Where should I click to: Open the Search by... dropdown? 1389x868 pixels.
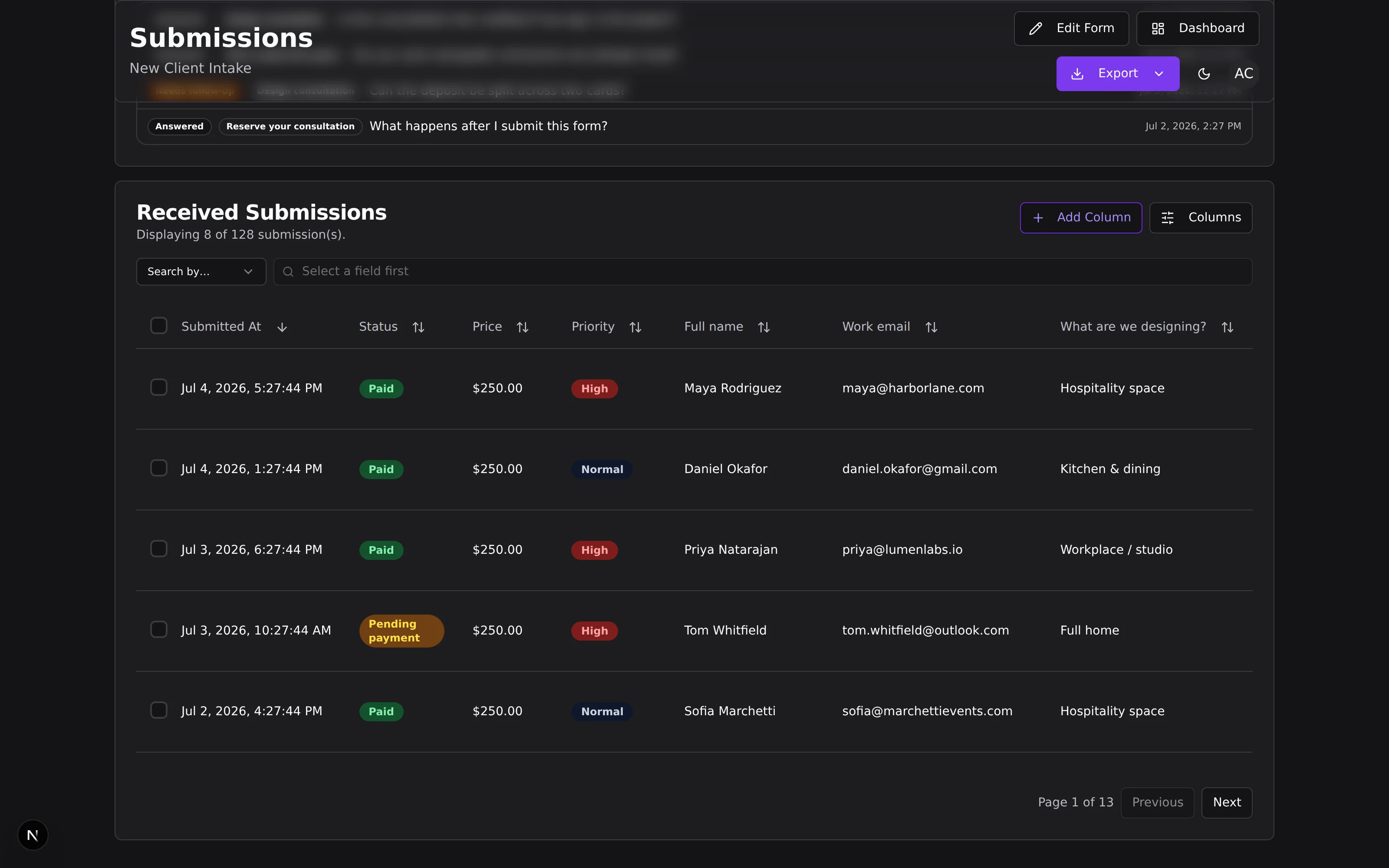pos(201,272)
